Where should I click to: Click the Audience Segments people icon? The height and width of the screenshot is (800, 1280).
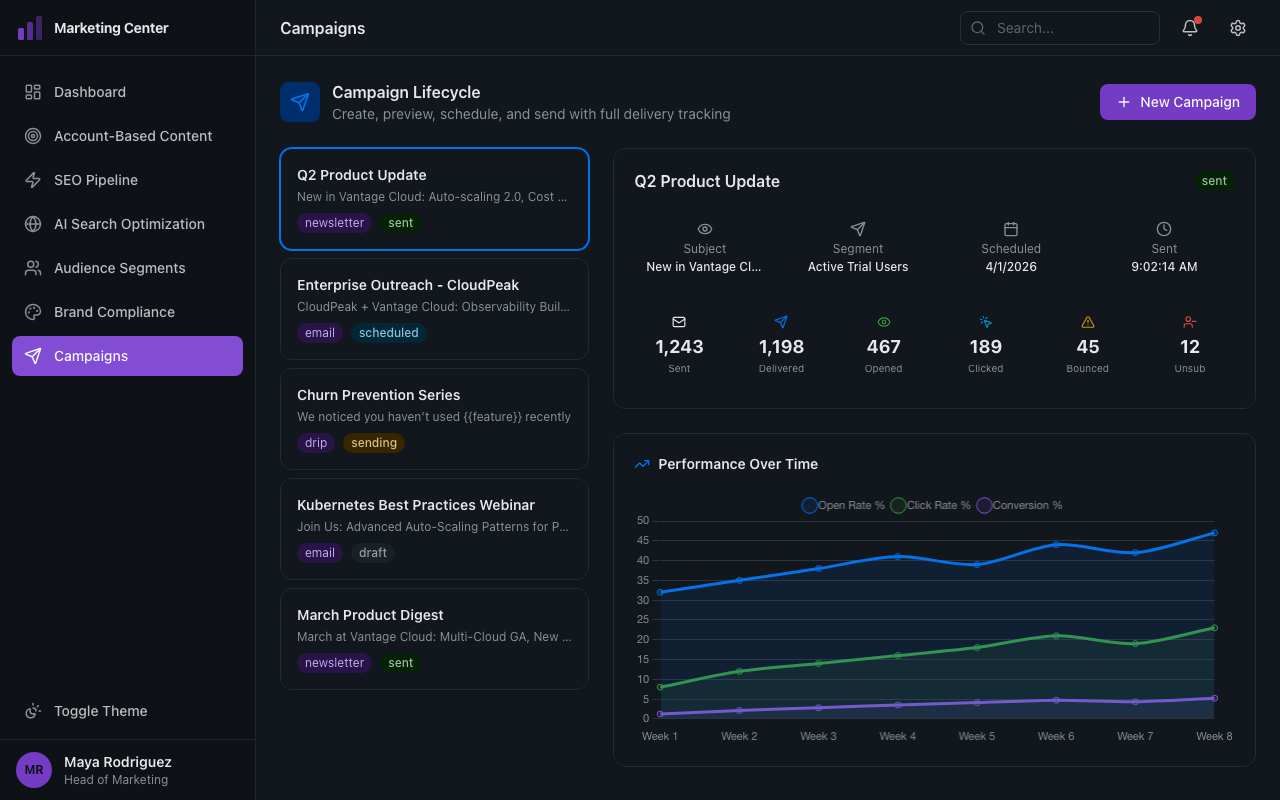tap(33, 268)
